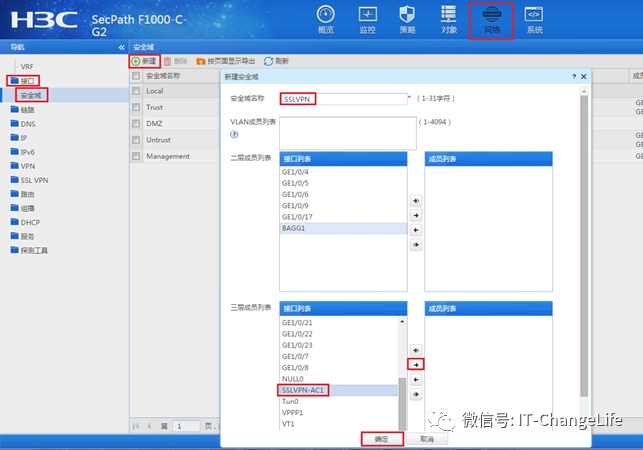Expand the IPv6 folder in navigation
The height and width of the screenshot is (450, 643).
(x=23, y=152)
